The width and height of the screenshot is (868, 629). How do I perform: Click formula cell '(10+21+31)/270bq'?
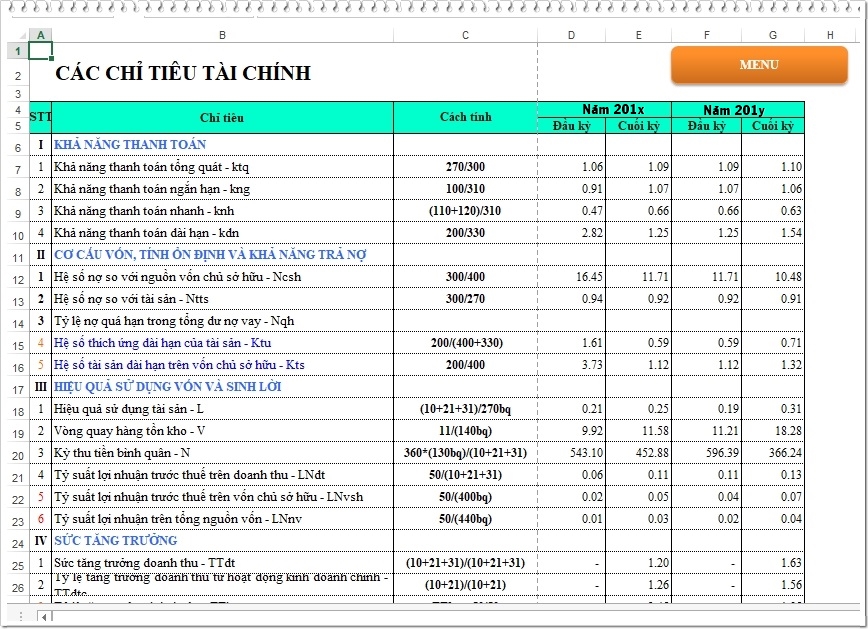coord(466,409)
